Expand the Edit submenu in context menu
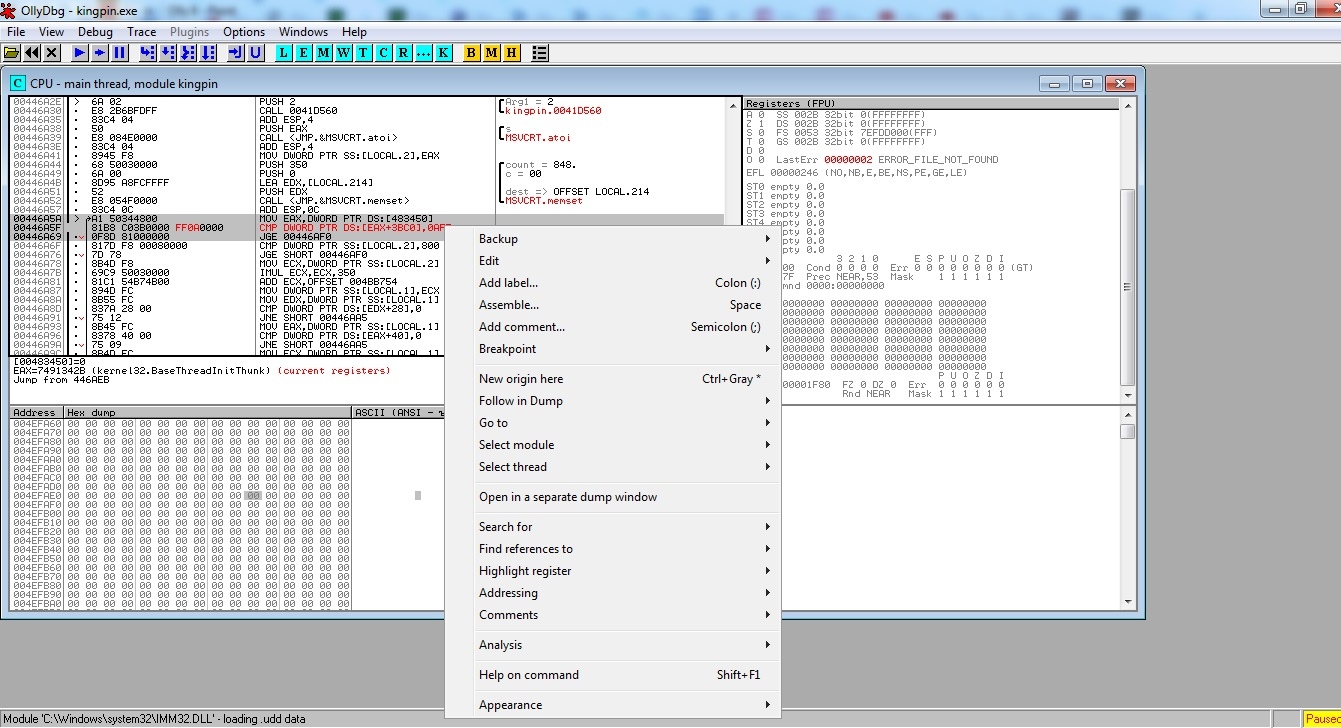 tap(612, 261)
